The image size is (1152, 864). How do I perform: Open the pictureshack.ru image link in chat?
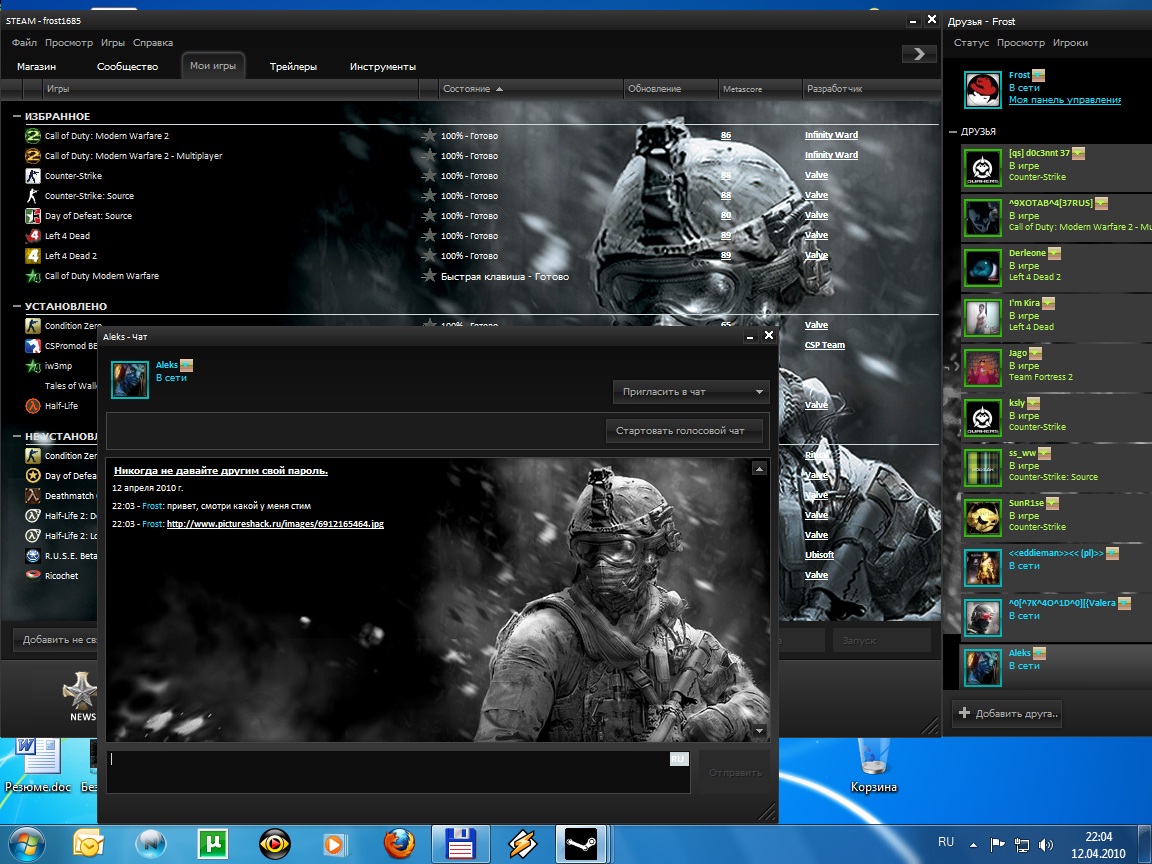276,524
